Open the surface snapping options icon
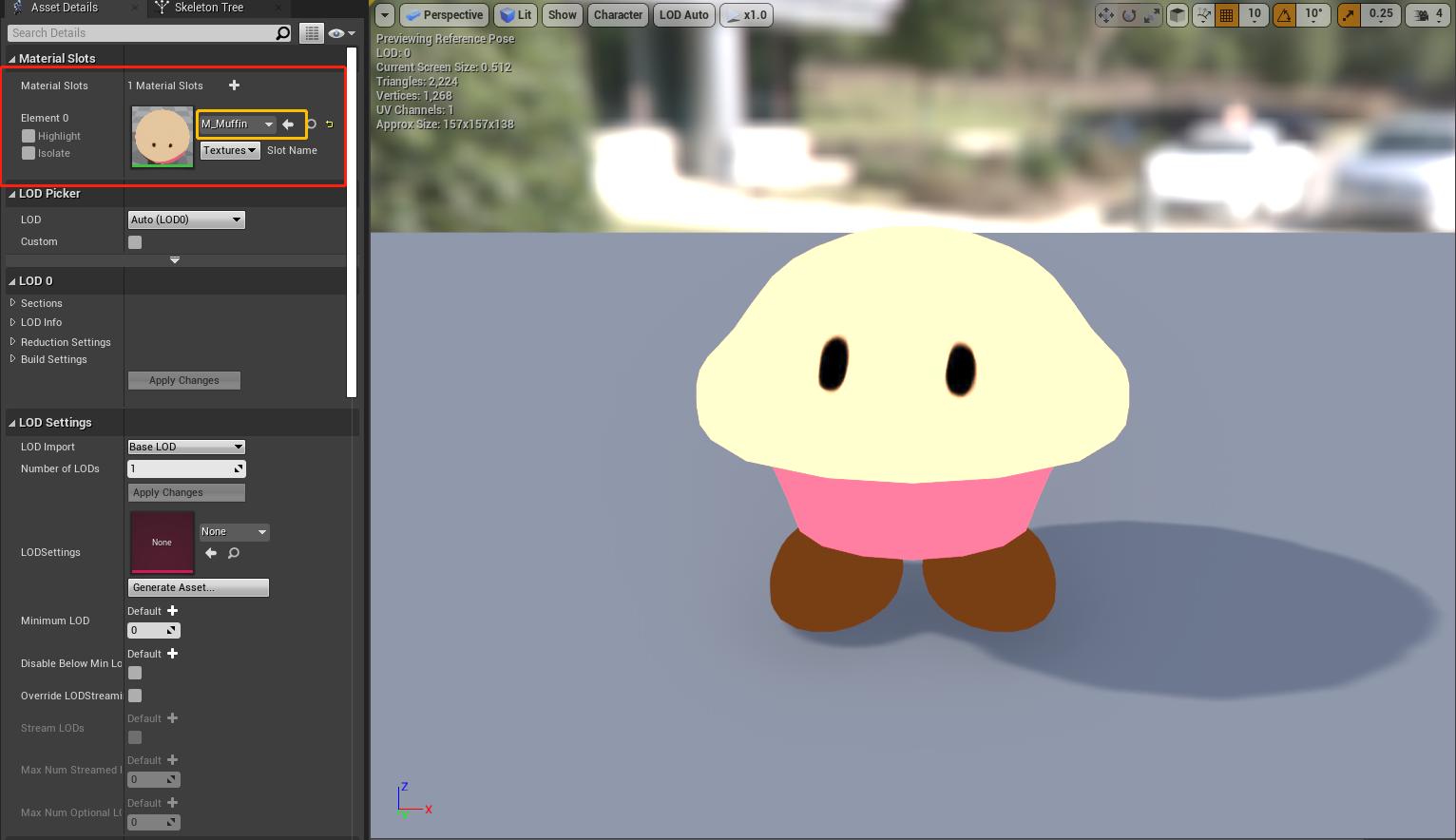 point(1204,15)
